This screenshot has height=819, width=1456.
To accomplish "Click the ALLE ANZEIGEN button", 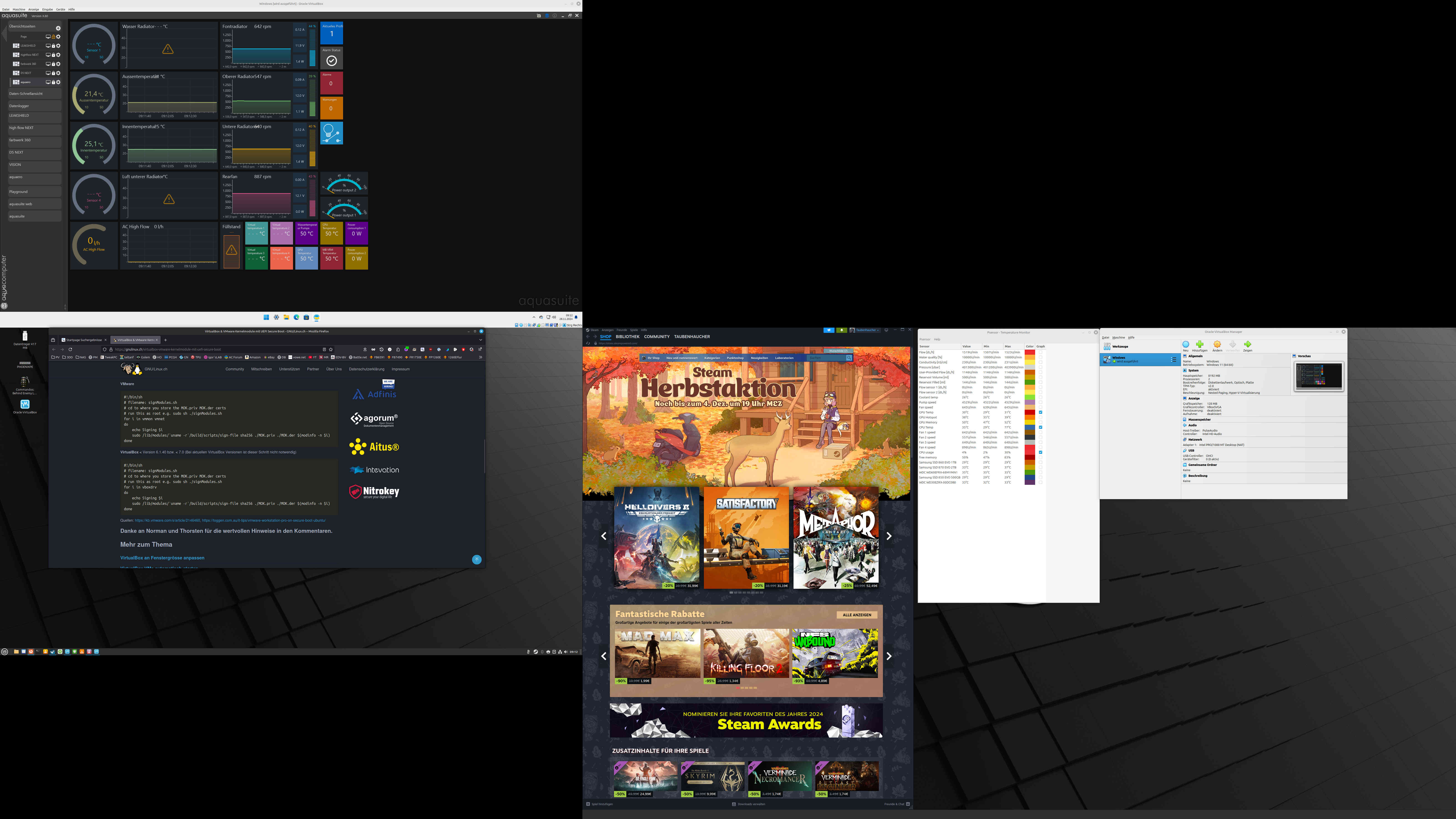I will pyautogui.click(x=856, y=615).
